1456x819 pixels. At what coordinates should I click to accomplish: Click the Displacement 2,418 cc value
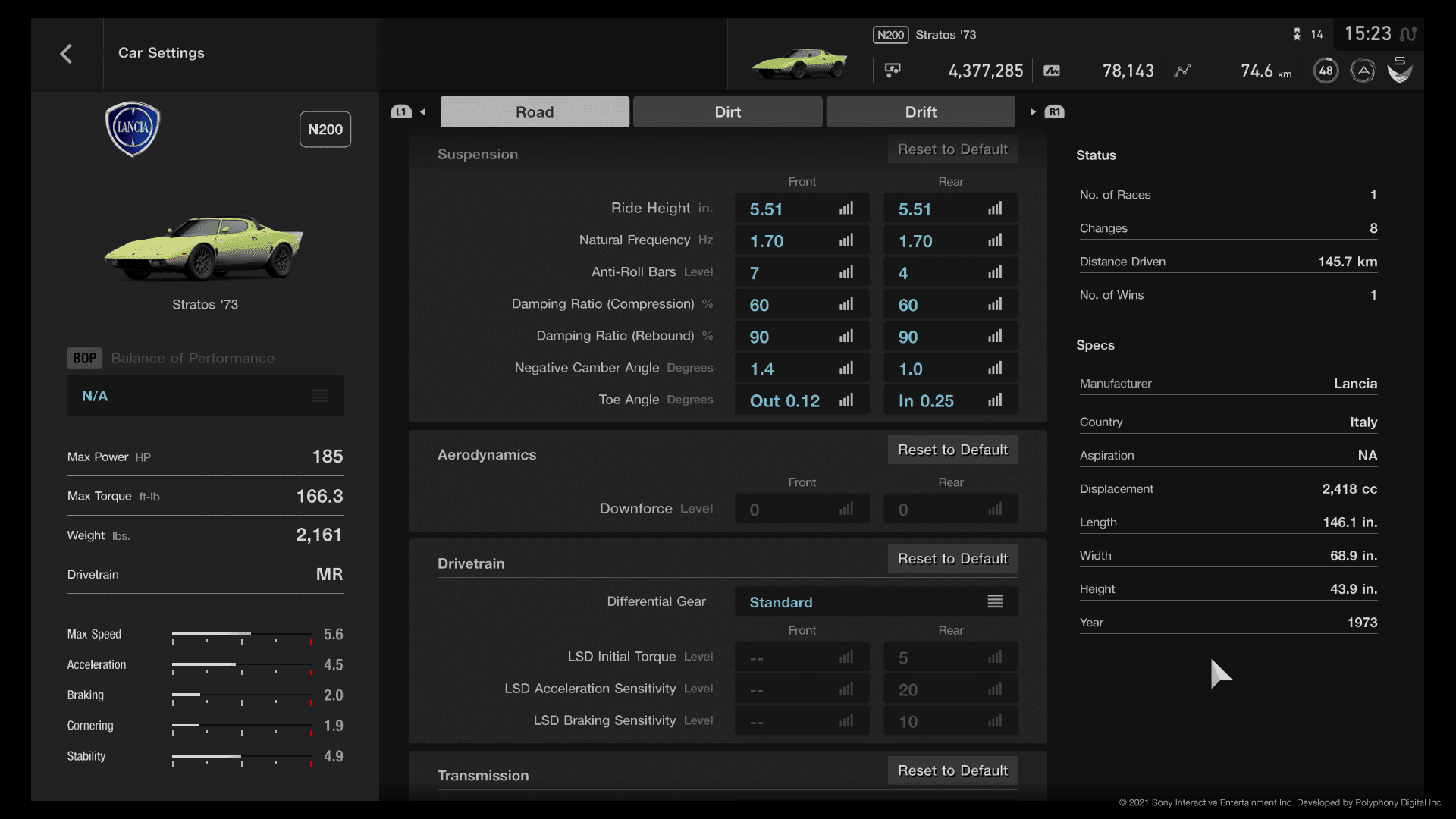point(1349,489)
